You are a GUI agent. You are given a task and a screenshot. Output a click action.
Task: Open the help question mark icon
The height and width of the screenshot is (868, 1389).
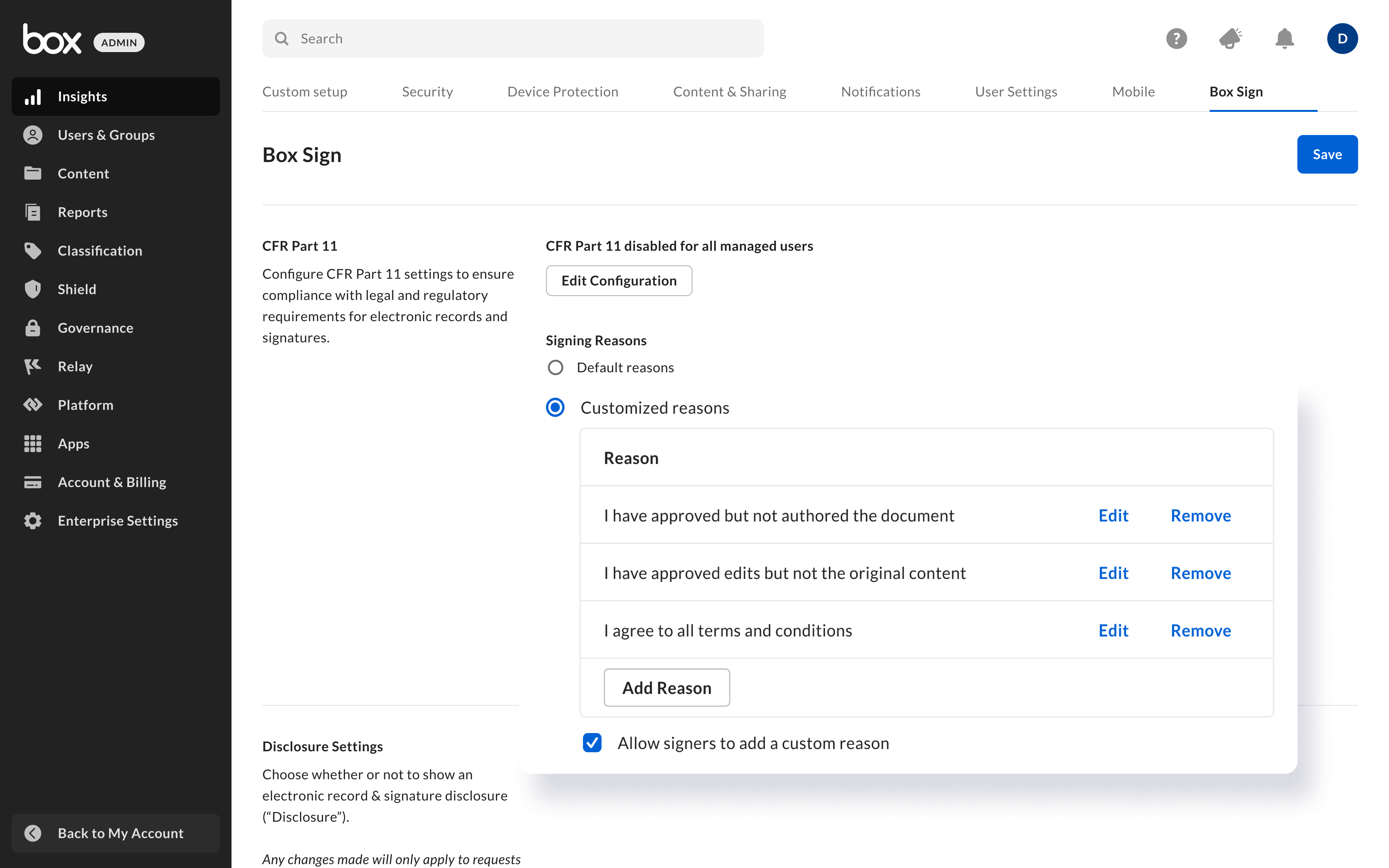tap(1176, 39)
